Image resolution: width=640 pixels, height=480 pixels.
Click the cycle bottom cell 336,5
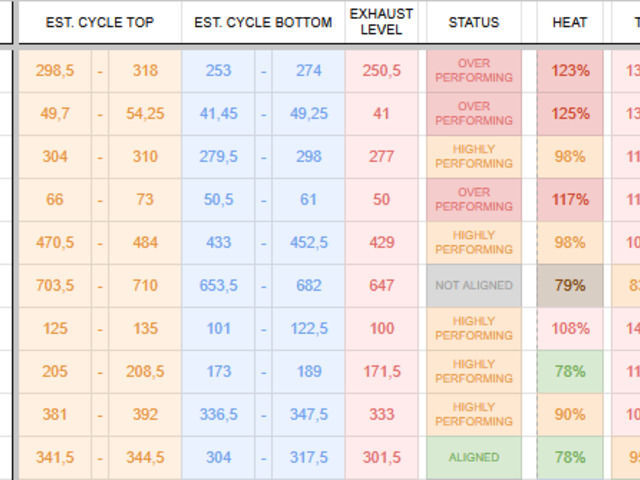218,415
